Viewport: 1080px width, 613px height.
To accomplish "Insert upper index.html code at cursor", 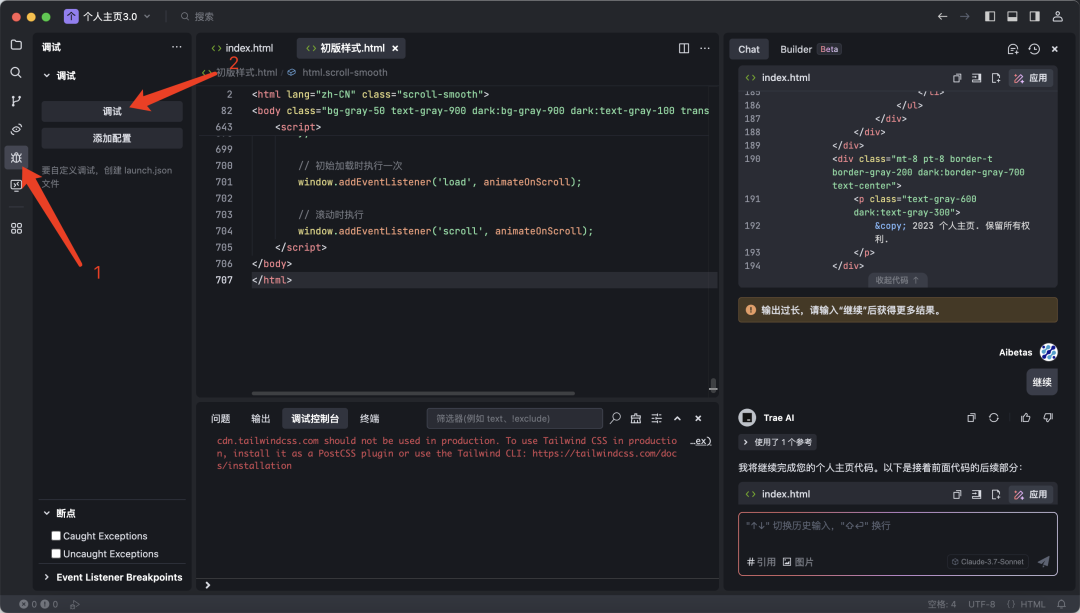I will tap(976, 78).
